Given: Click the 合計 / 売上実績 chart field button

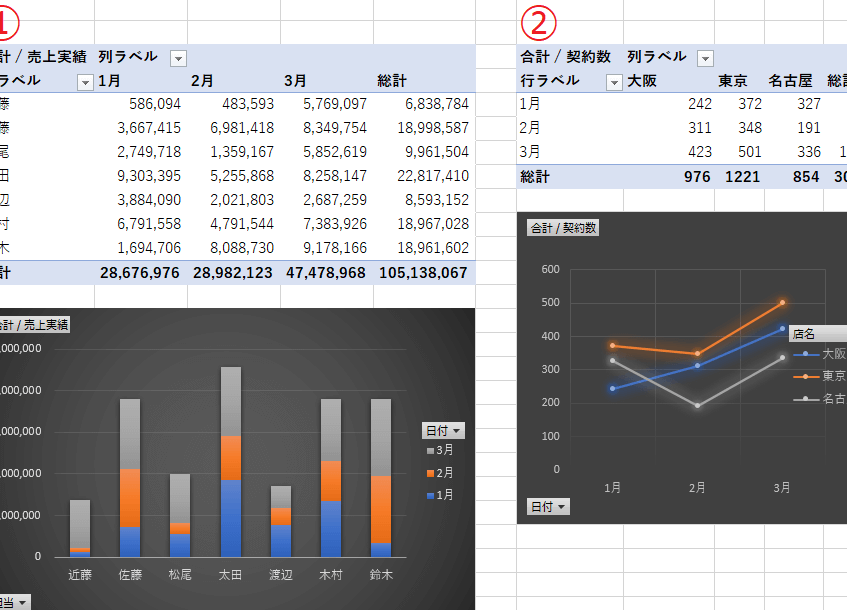Looking at the screenshot, I should pos(35,324).
